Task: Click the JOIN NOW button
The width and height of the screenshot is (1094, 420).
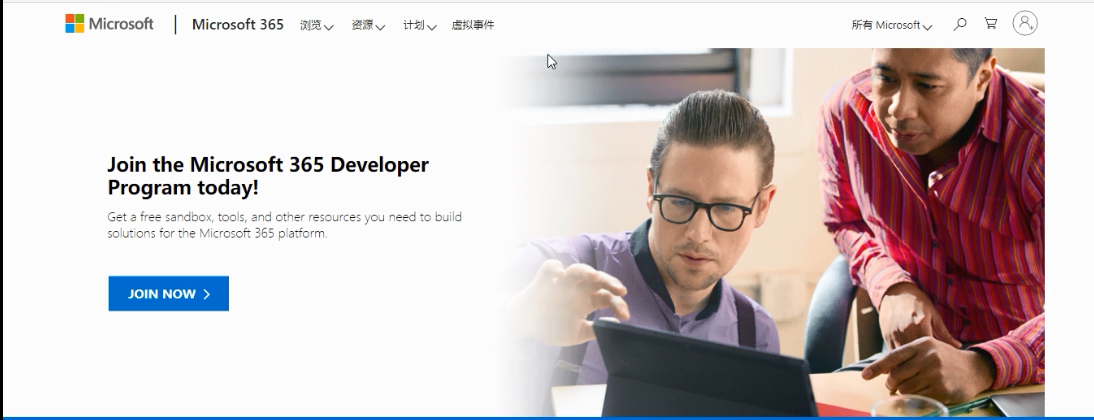Action: [169, 294]
